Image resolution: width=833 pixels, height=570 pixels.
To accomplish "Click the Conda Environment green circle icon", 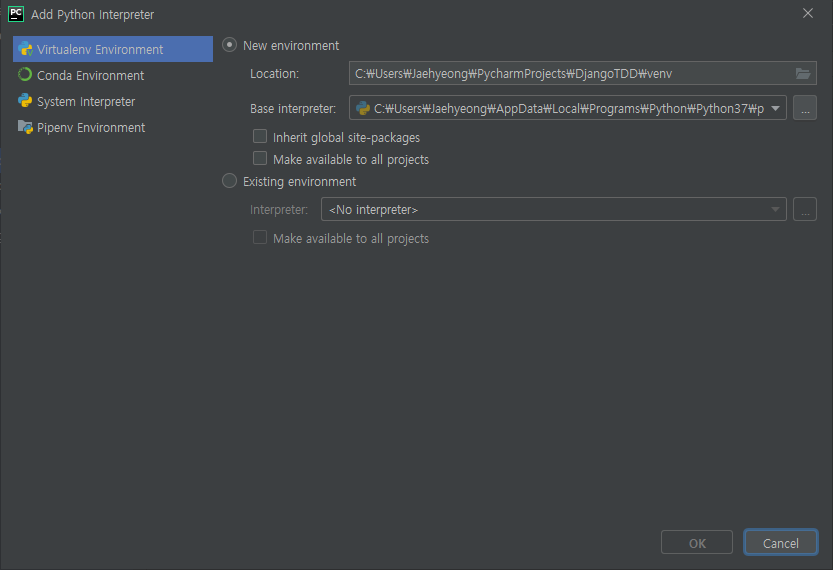I will pyautogui.click(x=25, y=75).
